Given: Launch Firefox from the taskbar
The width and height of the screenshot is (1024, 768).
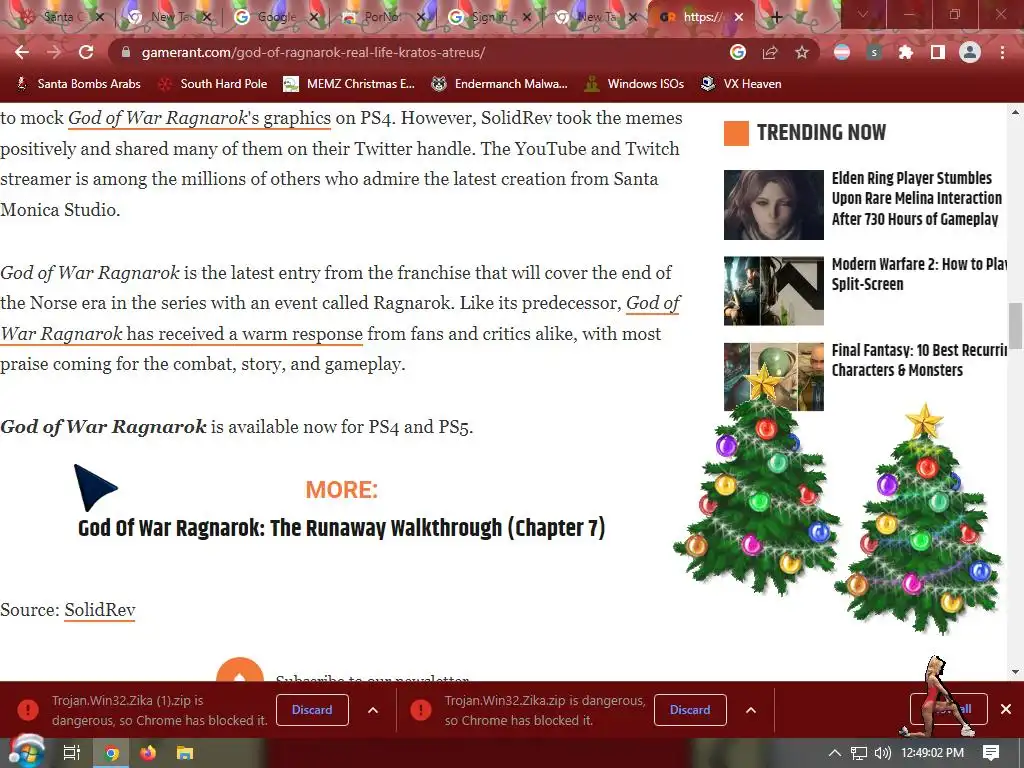Looking at the screenshot, I should (x=148, y=753).
